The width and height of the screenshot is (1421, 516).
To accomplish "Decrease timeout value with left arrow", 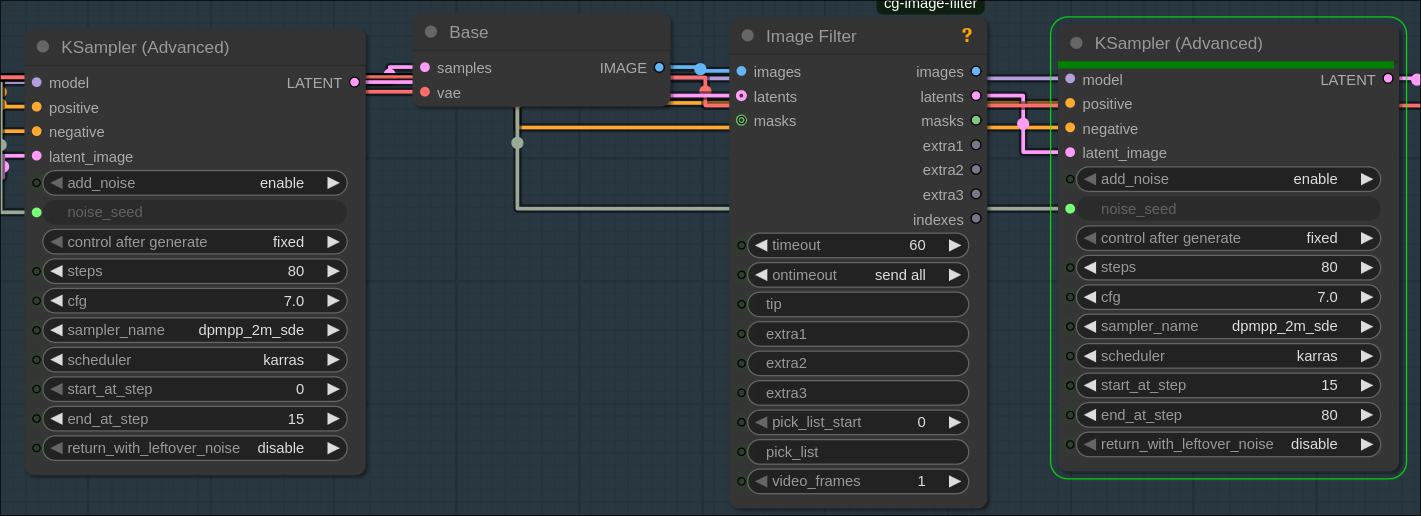I will click(x=761, y=245).
